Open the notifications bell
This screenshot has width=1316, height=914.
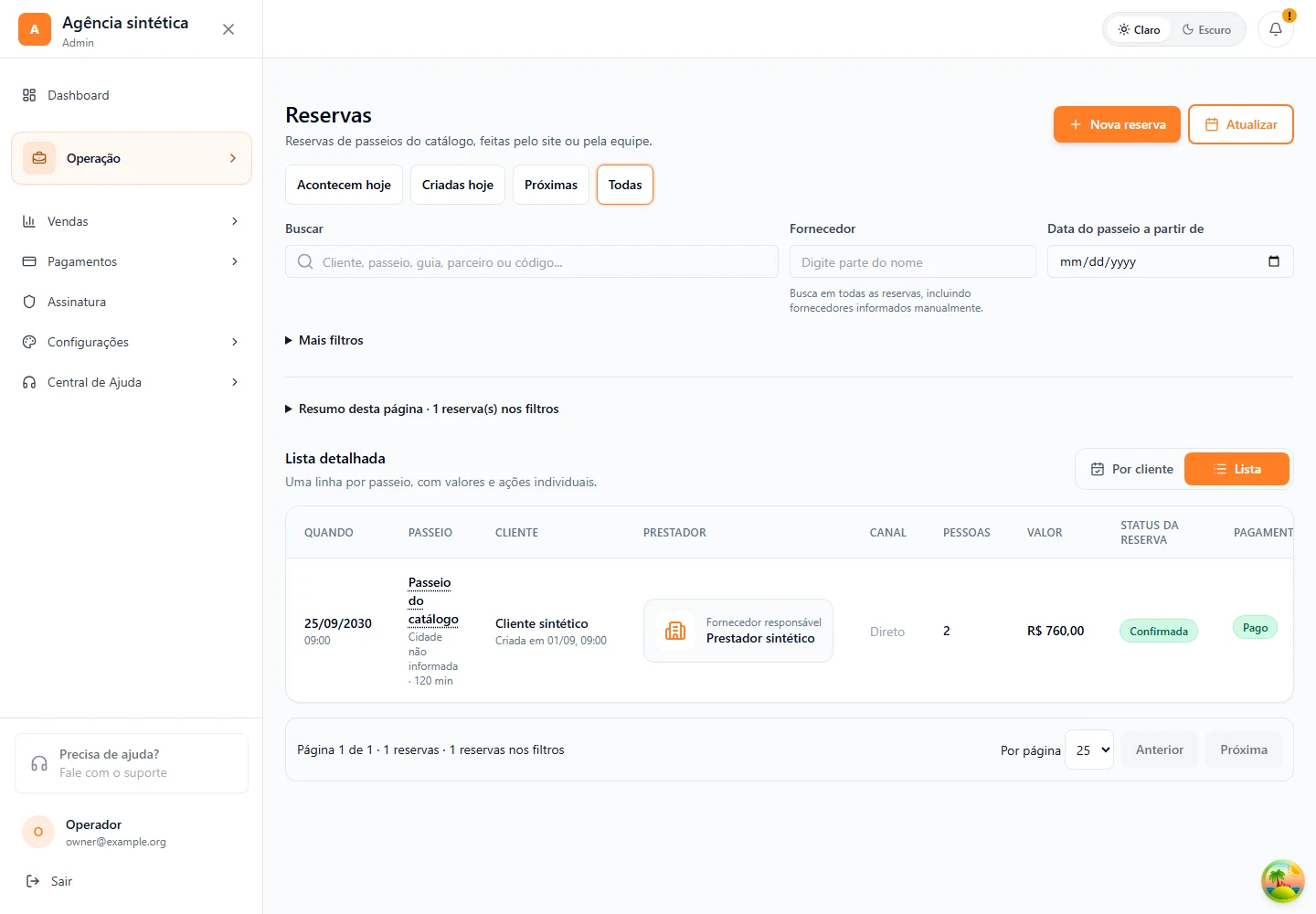tap(1276, 29)
